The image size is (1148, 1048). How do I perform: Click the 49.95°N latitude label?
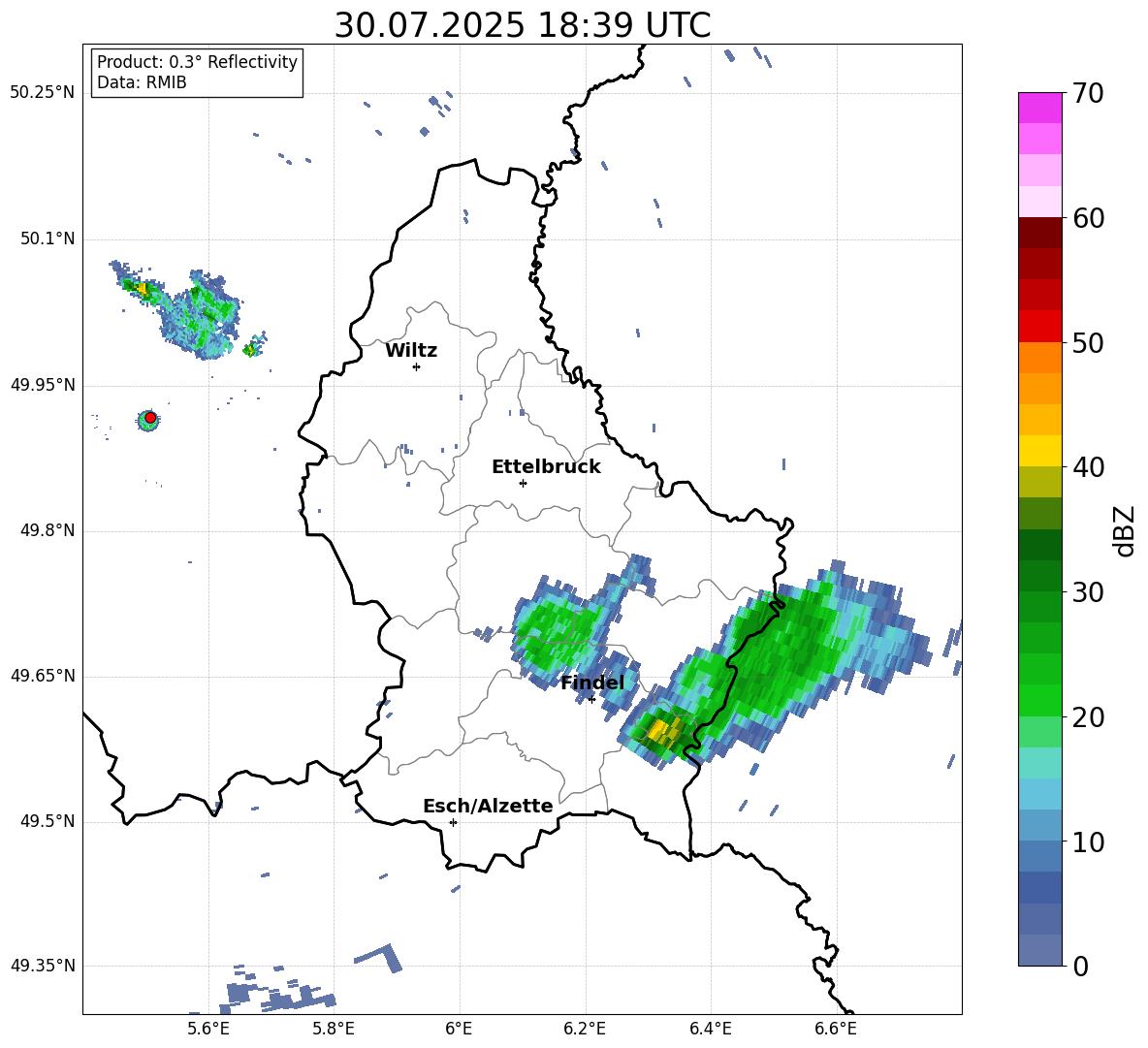tap(43, 385)
